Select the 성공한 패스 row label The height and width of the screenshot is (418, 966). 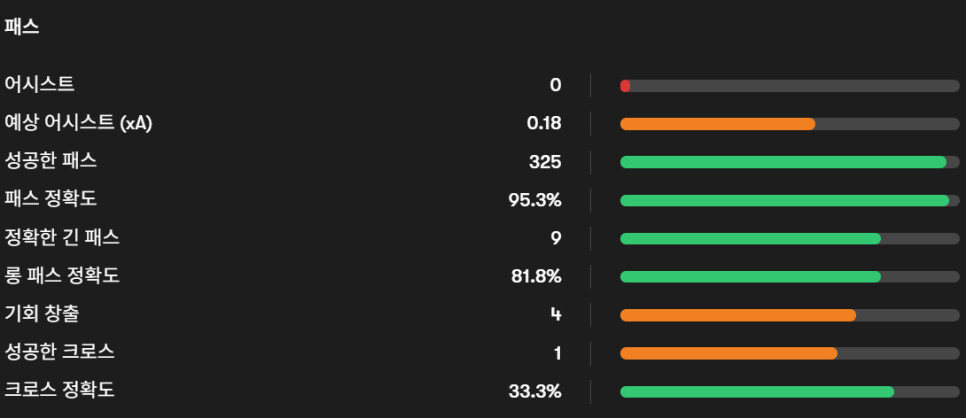coord(50,161)
